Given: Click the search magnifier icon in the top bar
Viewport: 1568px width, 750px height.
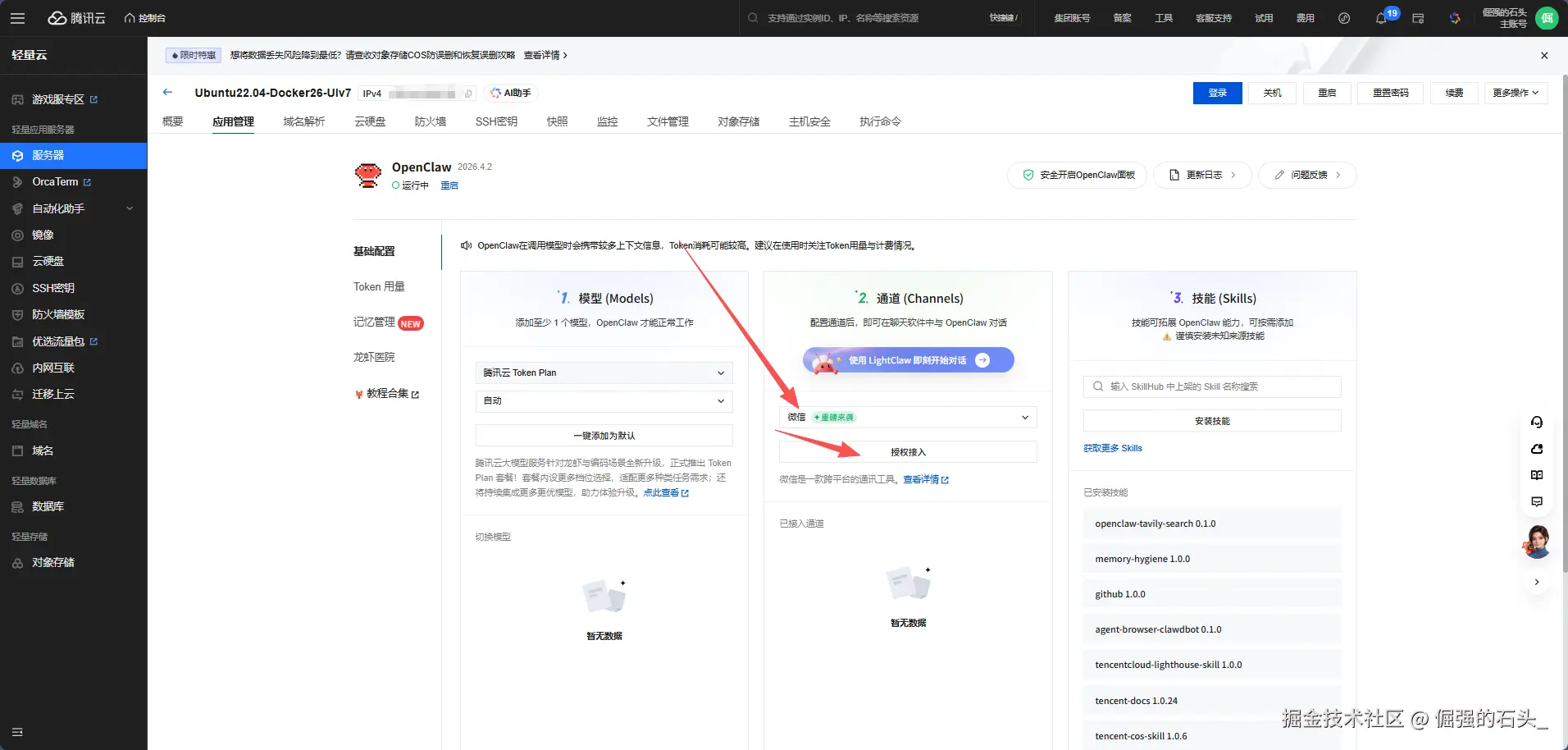Looking at the screenshot, I should click(753, 18).
